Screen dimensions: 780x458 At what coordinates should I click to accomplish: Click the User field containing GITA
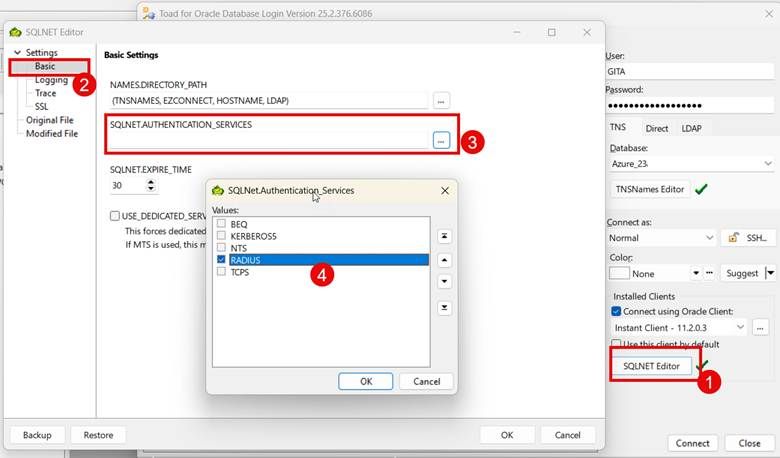(689, 72)
